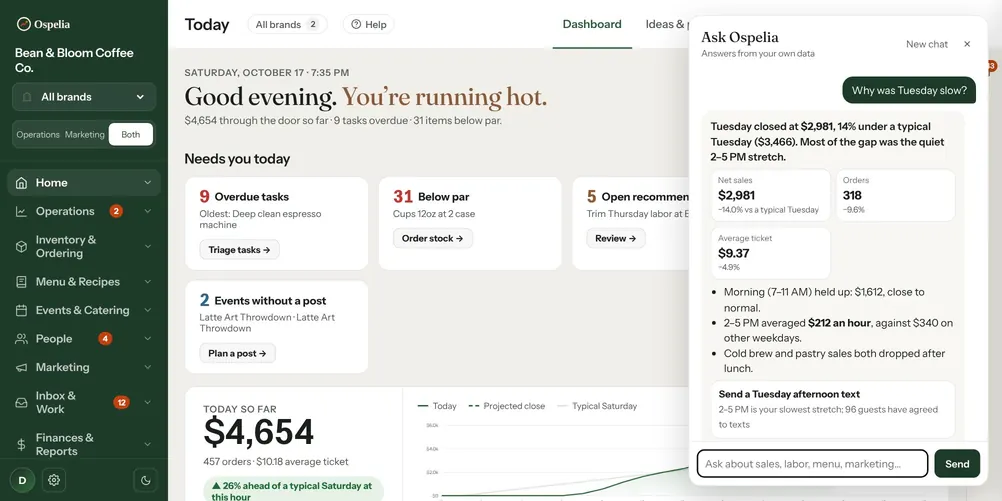Image resolution: width=1002 pixels, height=501 pixels.
Task: Close the Ask Ospelia chat panel
Action: (967, 44)
